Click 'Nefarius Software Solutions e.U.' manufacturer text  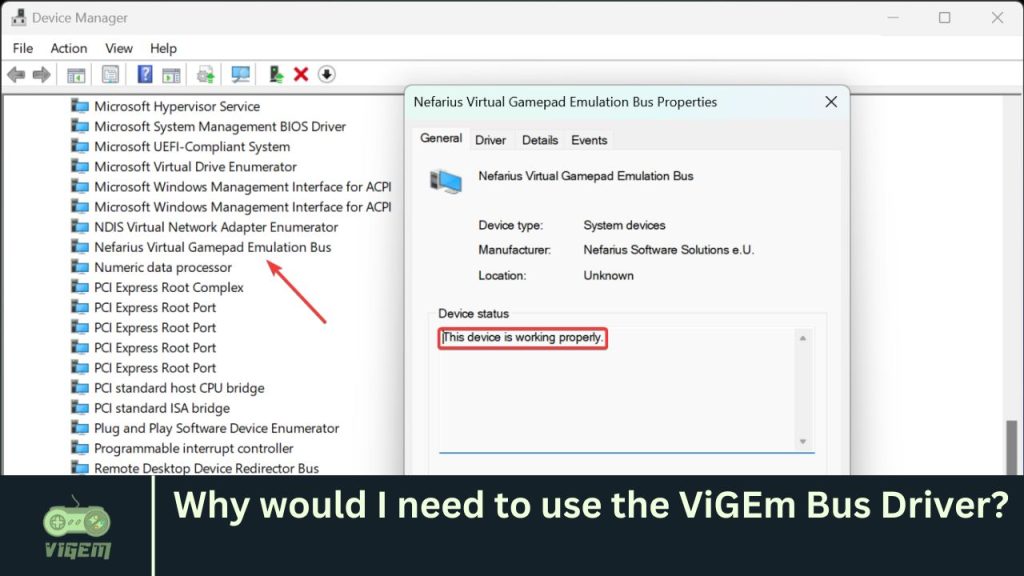[x=669, y=250]
